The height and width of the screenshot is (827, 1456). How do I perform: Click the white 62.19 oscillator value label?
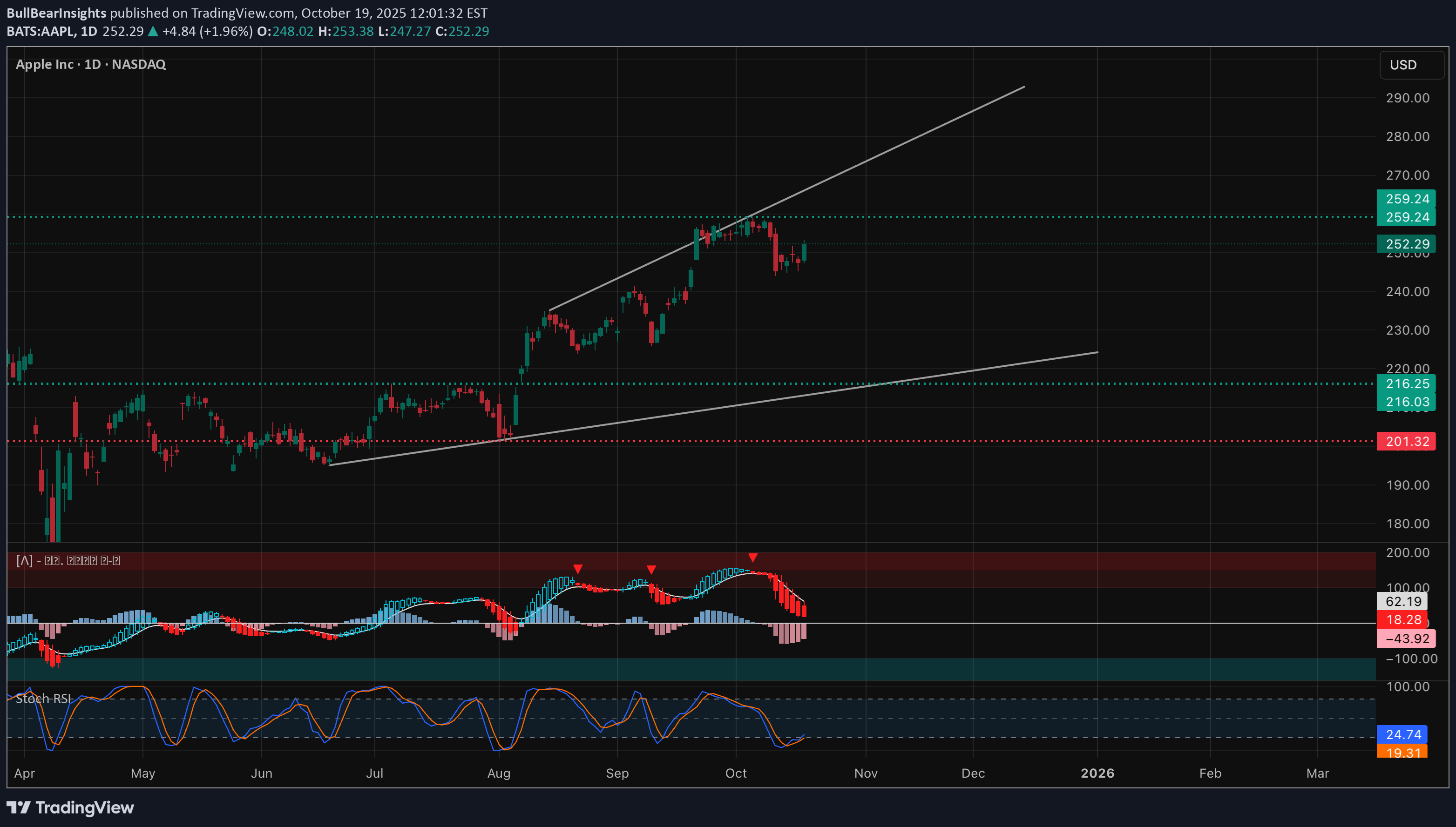[x=1402, y=601]
